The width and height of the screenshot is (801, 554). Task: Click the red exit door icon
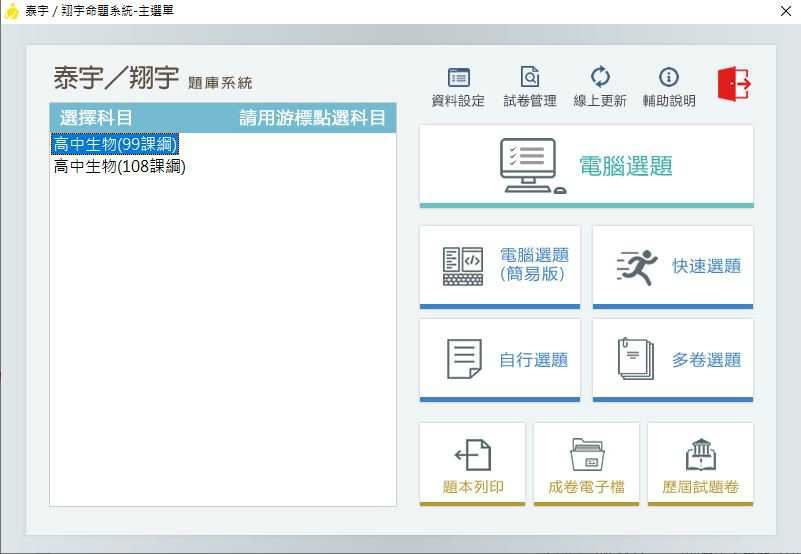734,83
